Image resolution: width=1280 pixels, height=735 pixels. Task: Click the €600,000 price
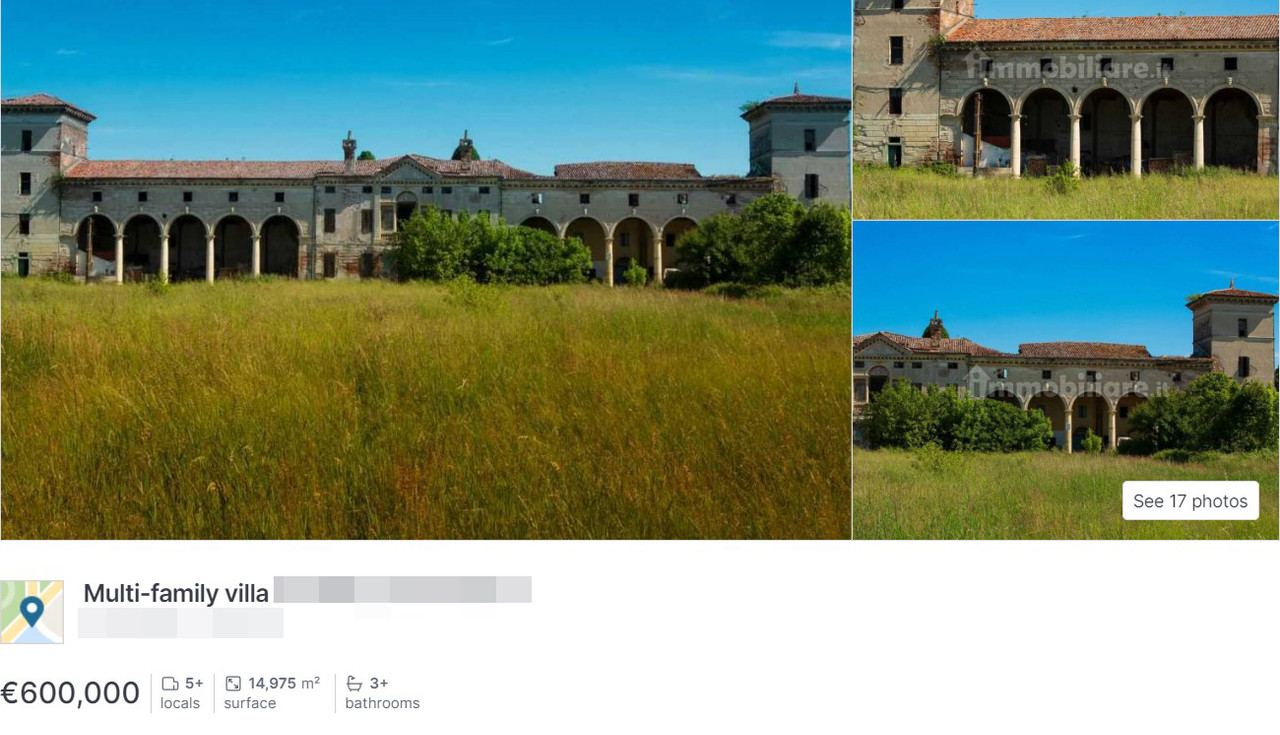pos(70,693)
